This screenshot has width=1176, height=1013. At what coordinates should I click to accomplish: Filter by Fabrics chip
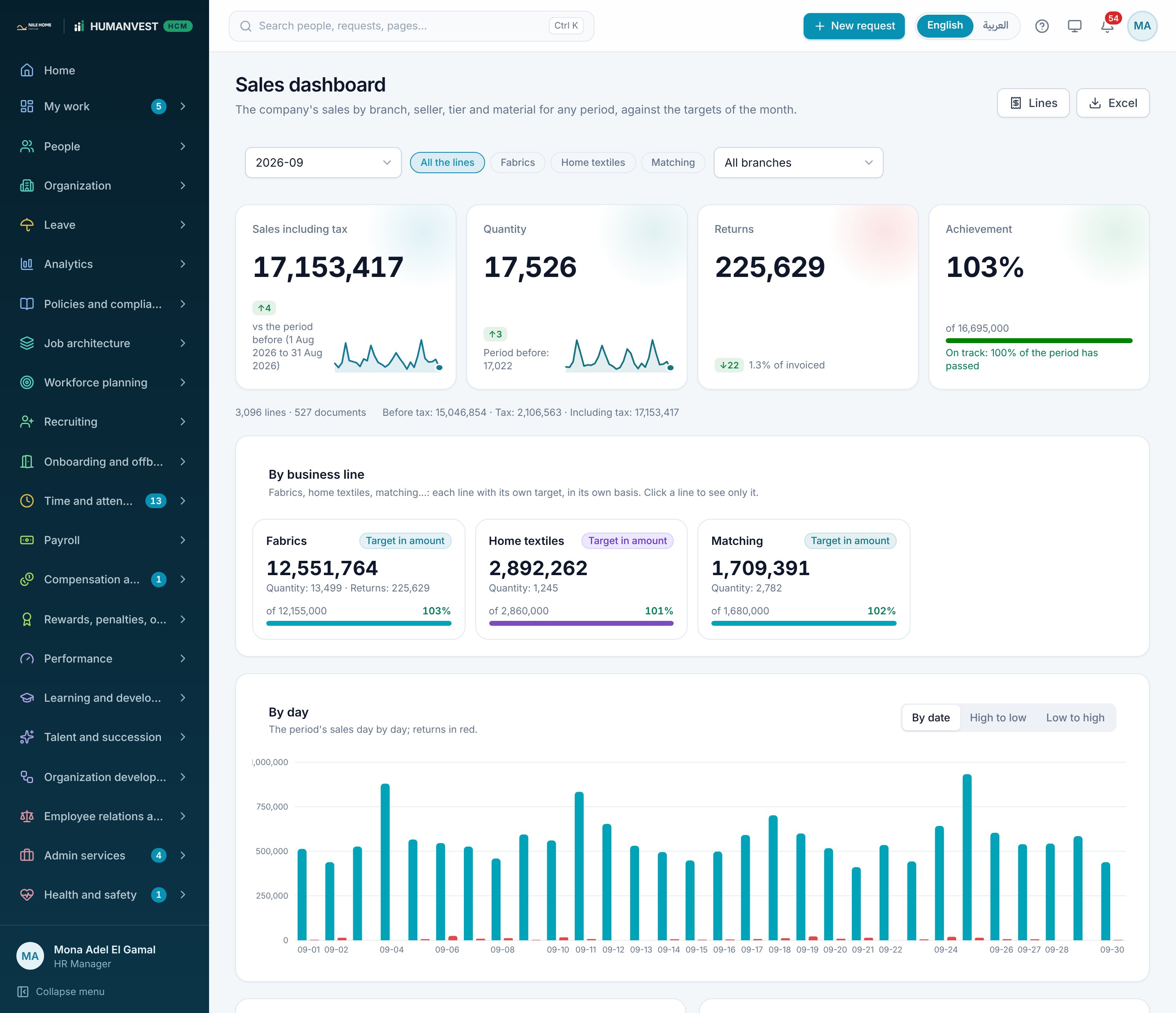[517, 163]
